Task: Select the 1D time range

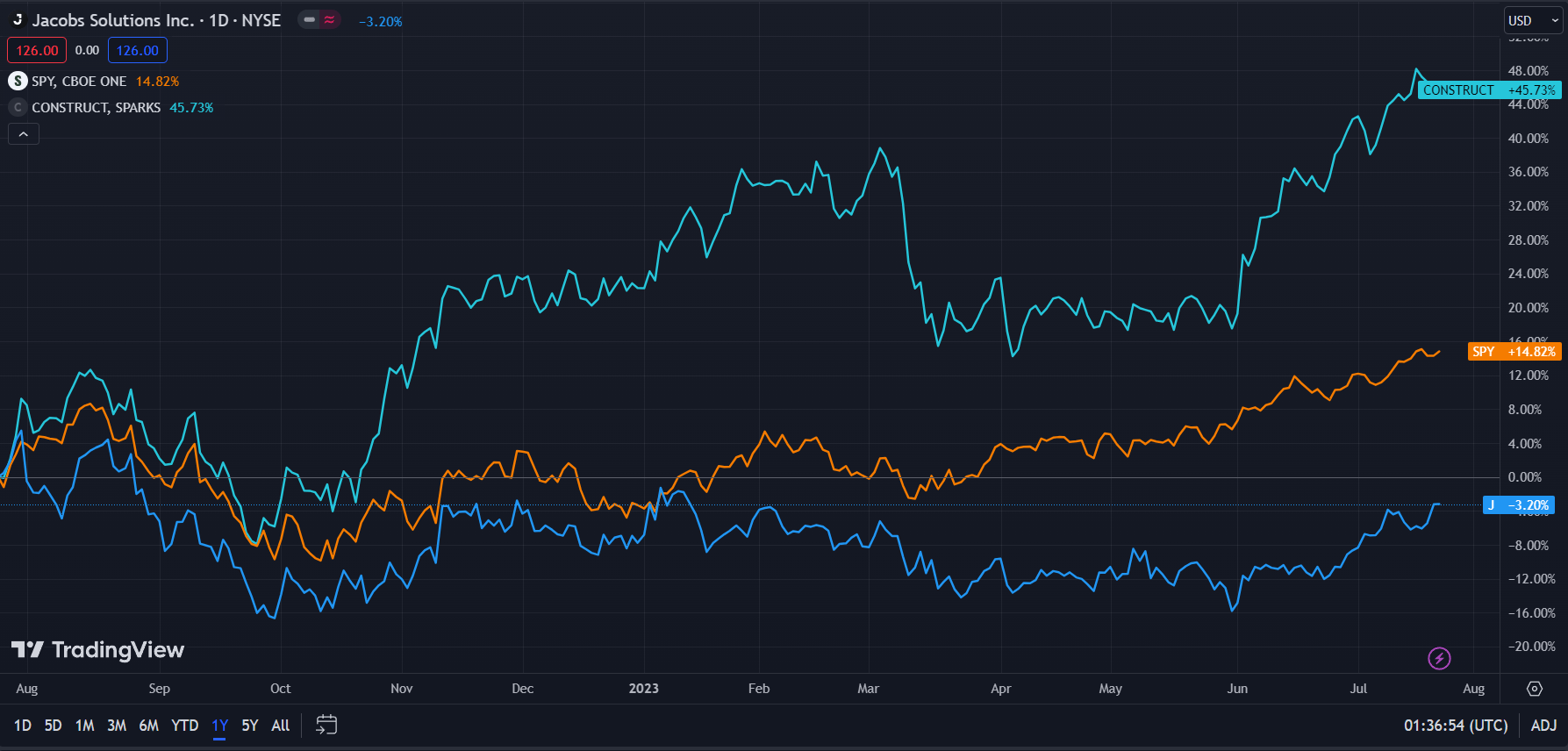Action: (23, 726)
